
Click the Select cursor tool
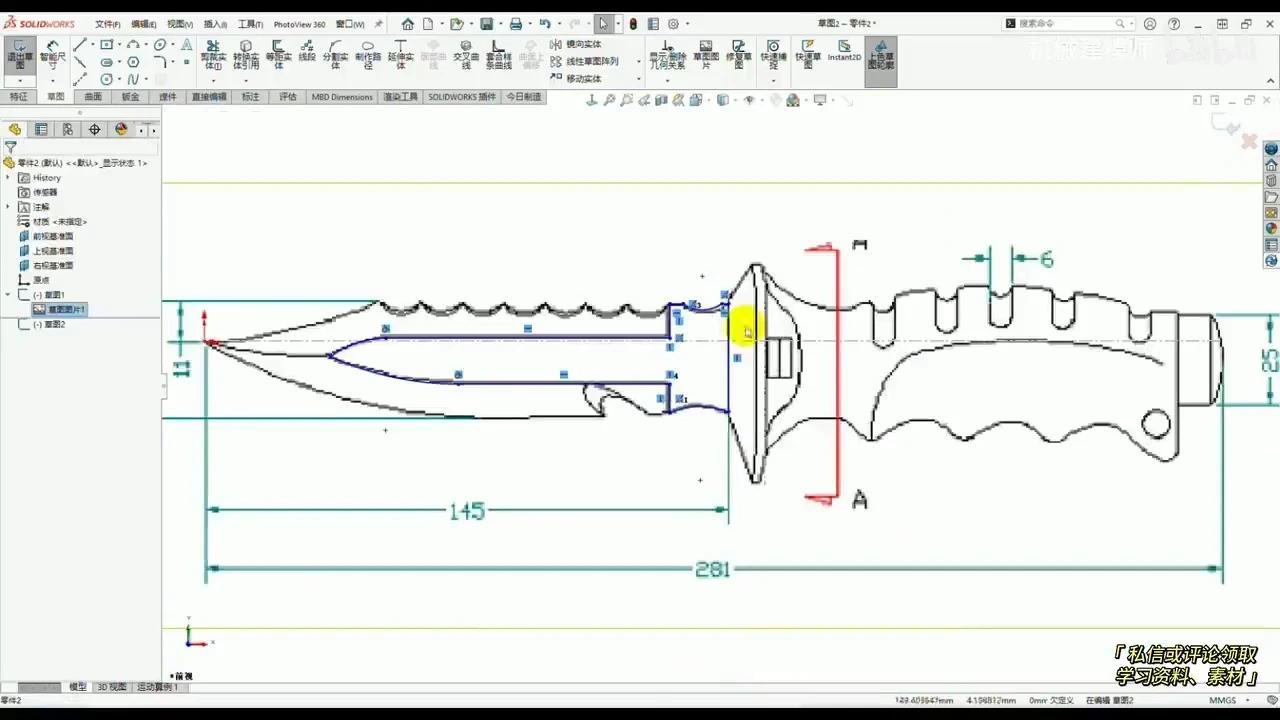pyautogui.click(x=603, y=24)
